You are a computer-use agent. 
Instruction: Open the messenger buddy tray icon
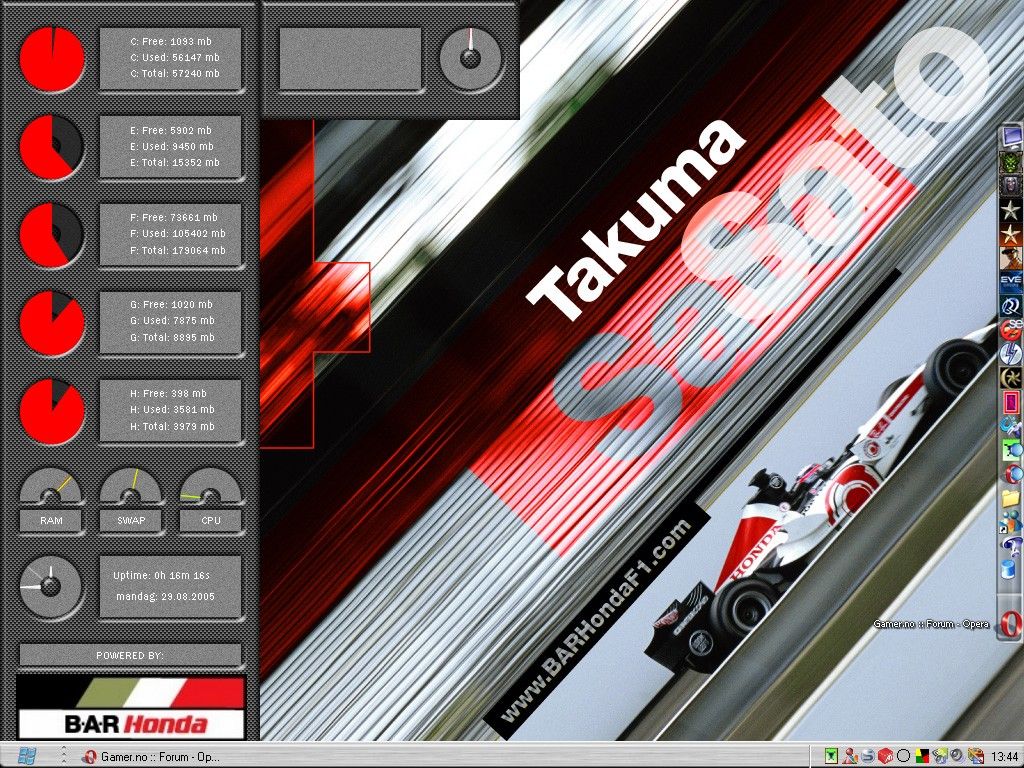pyautogui.click(x=850, y=756)
